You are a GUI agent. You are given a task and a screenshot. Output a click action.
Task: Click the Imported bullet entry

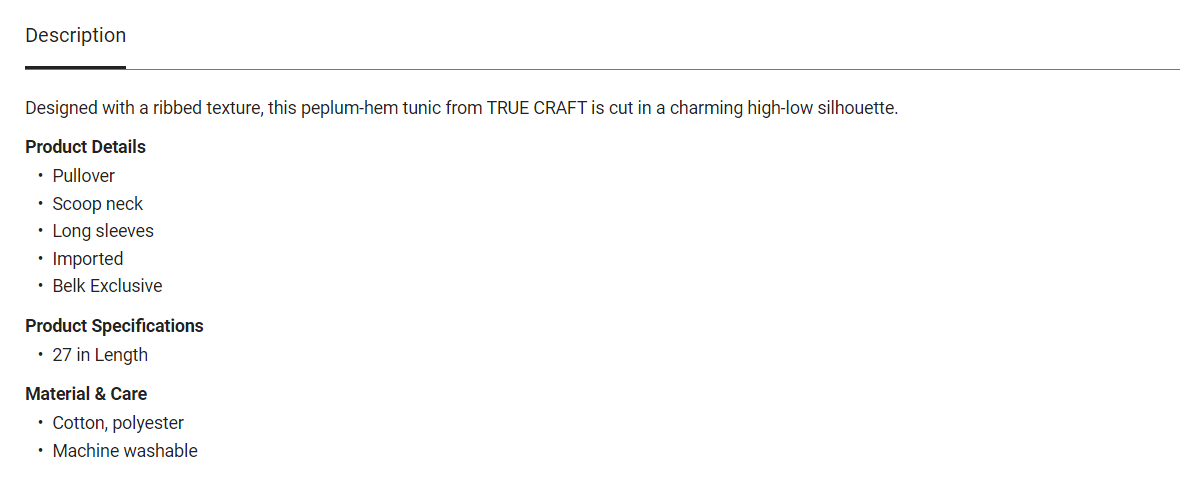pyautogui.click(x=88, y=259)
